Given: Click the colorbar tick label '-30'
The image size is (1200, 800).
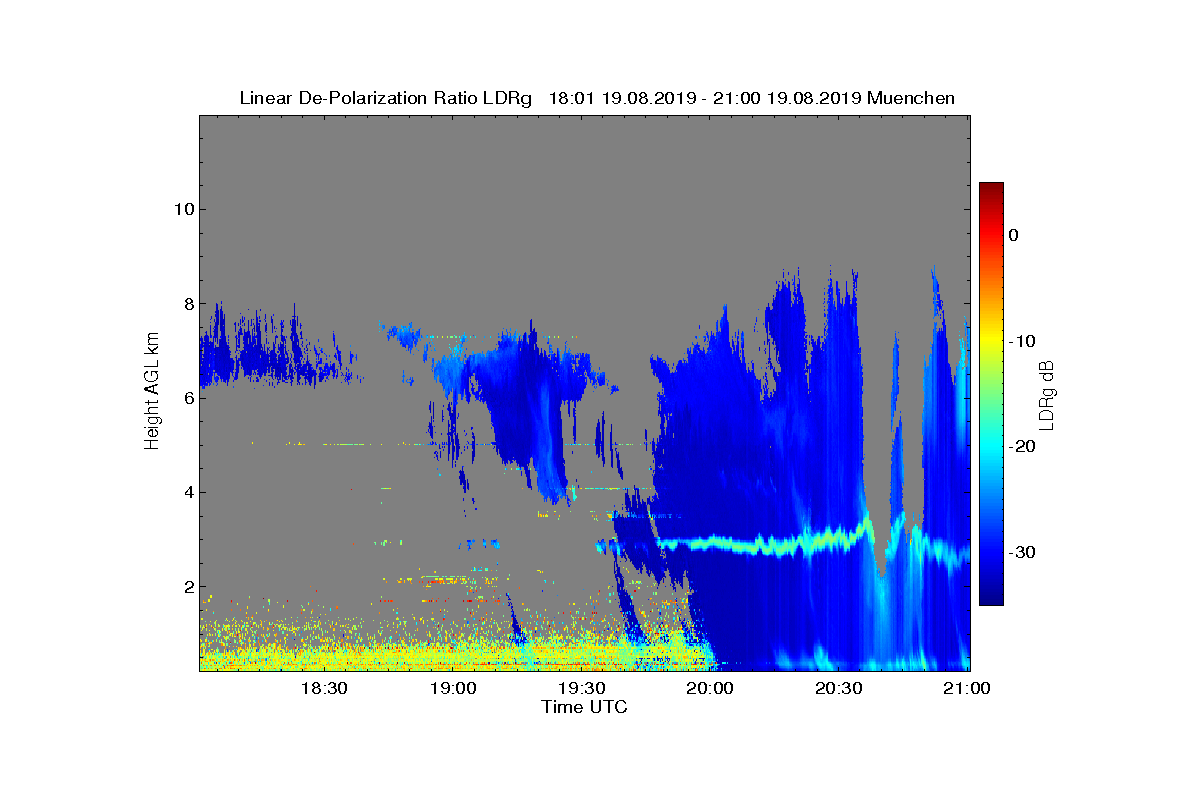Looking at the screenshot, I should pyautogui.click(x=1022, y=553).
